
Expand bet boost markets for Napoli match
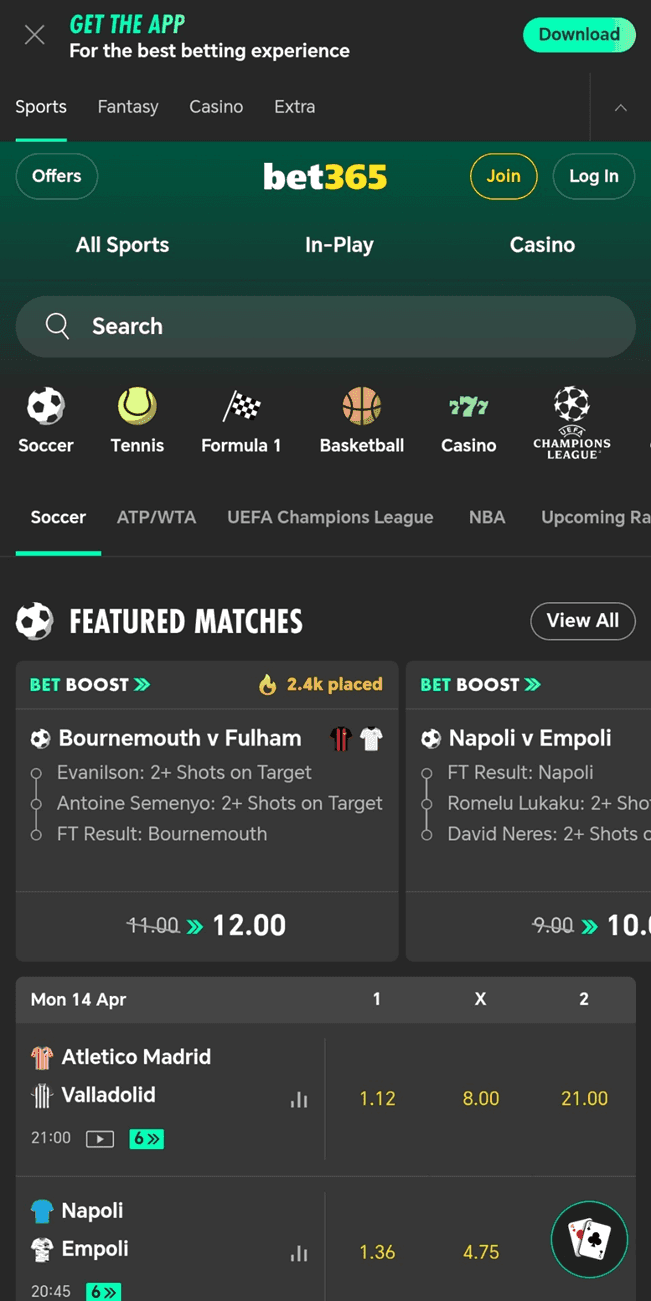pyautogui.click(x=103, y=1291)
